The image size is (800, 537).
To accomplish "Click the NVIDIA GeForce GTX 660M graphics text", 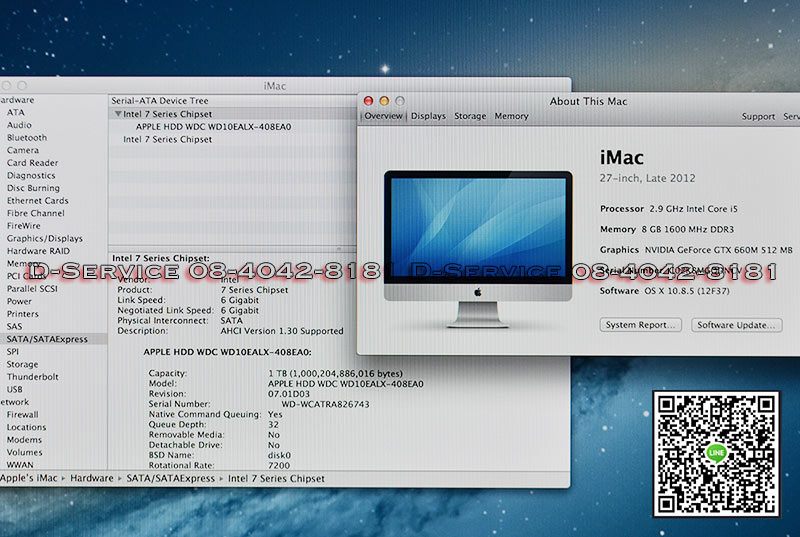I will [x=718, y=250].
